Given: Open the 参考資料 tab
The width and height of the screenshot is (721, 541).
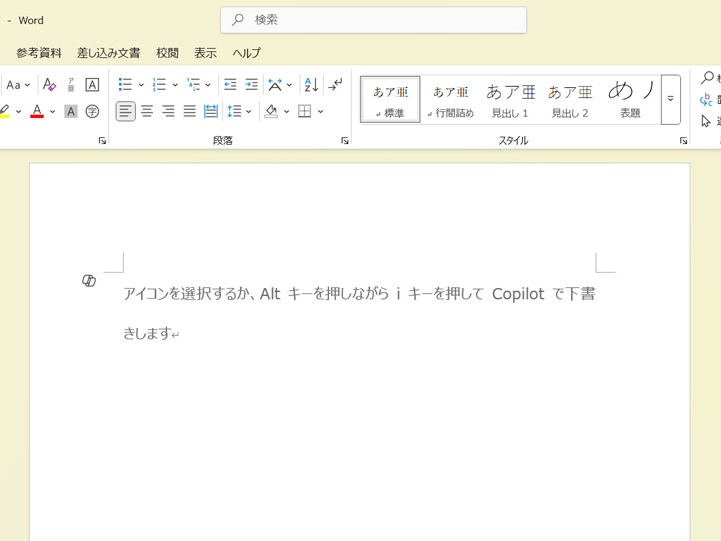Looking at the screenshot, I should click(39, 53).
